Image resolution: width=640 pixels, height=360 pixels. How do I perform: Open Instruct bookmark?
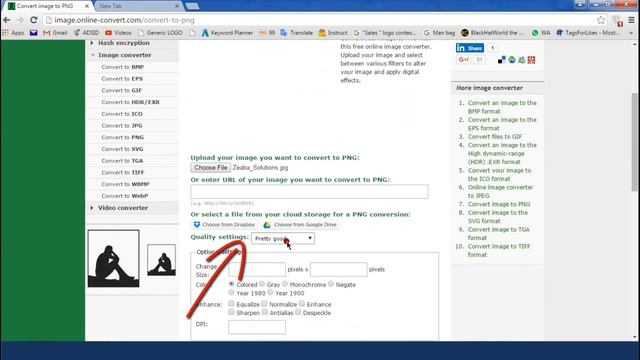(333, 33)
